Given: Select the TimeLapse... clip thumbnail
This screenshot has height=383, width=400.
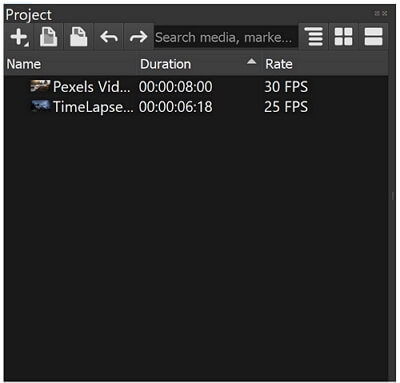Looking at the screenshot, I should [40, 106].
